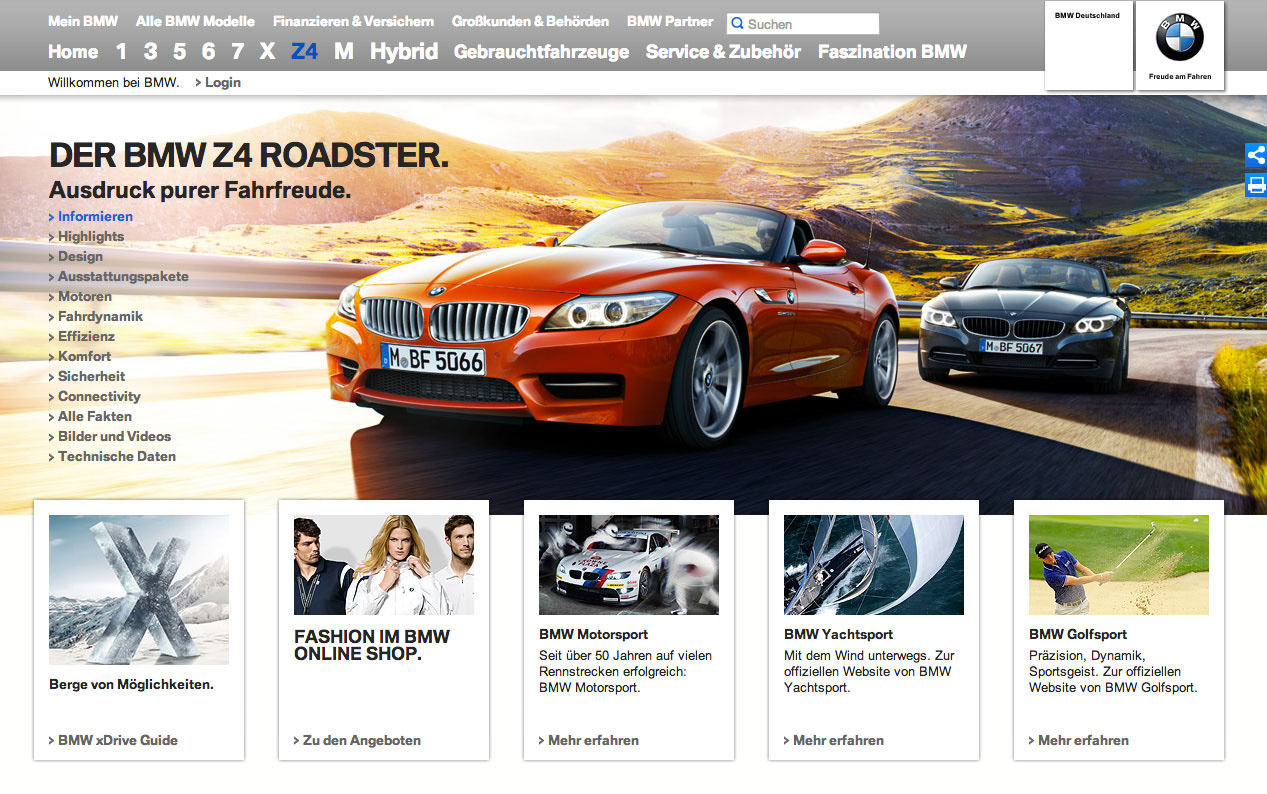Focus the Suchen search field

pyautogui.click(x=803, y=24)
